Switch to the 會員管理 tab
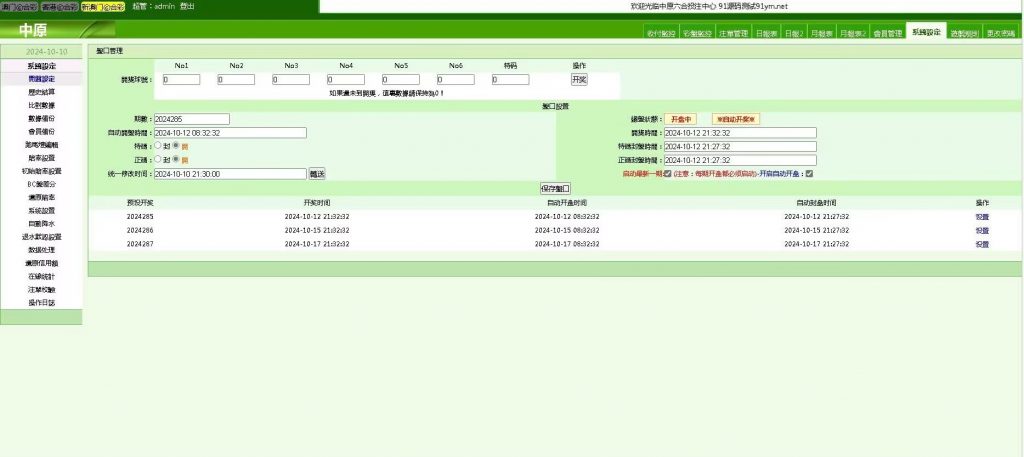 click(888, 33)
